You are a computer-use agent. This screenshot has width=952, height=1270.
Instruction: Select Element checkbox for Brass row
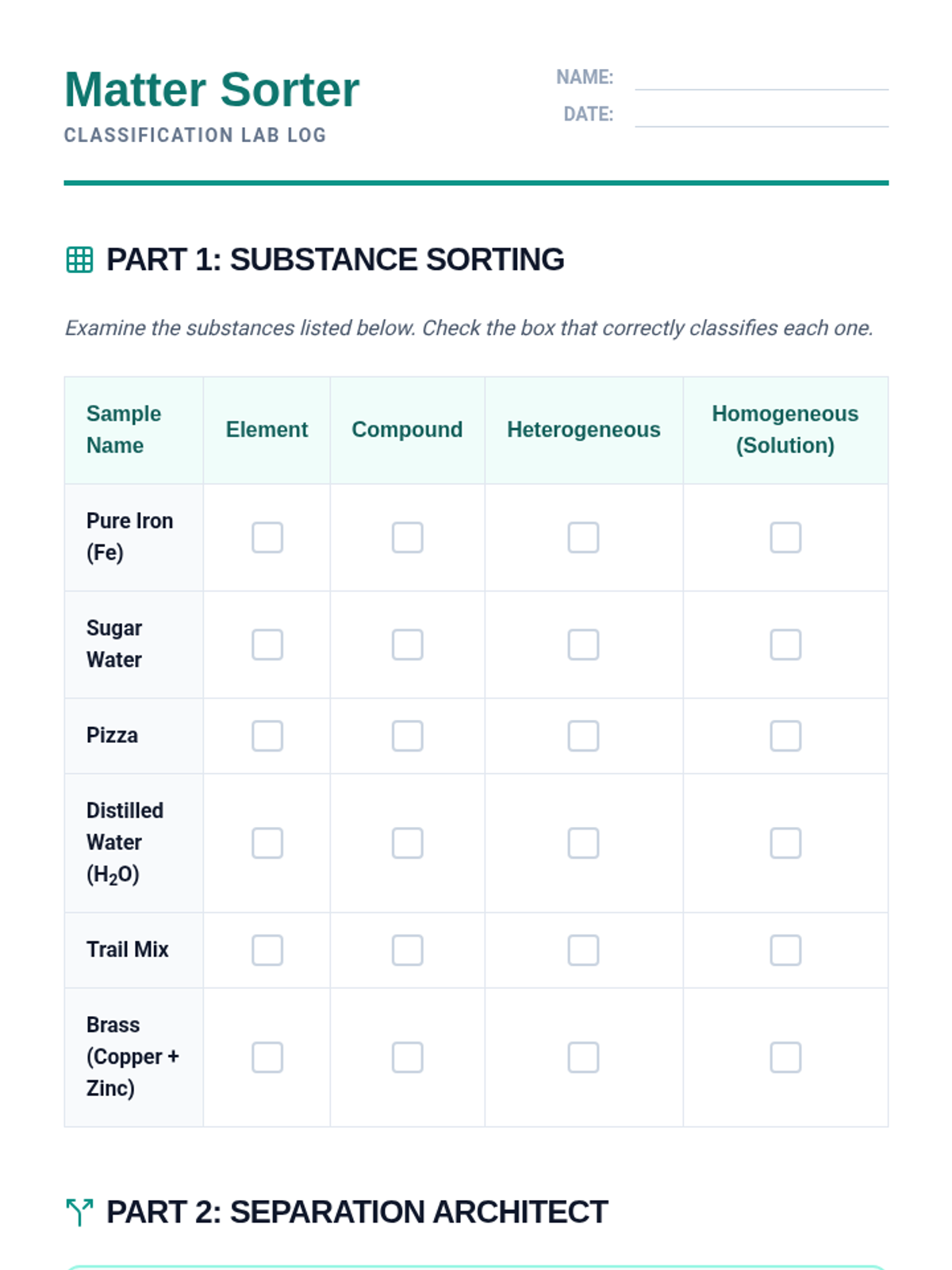click(x=267, y=1057)
